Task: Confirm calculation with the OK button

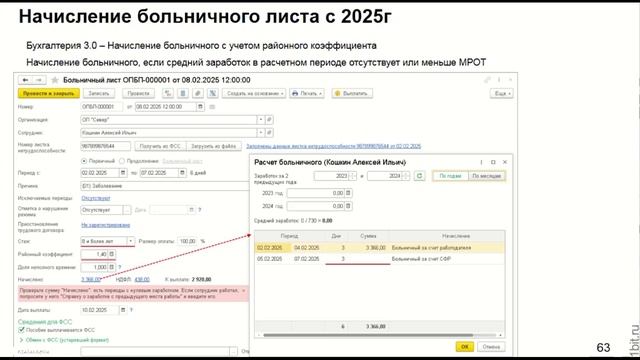Action: 464,347
